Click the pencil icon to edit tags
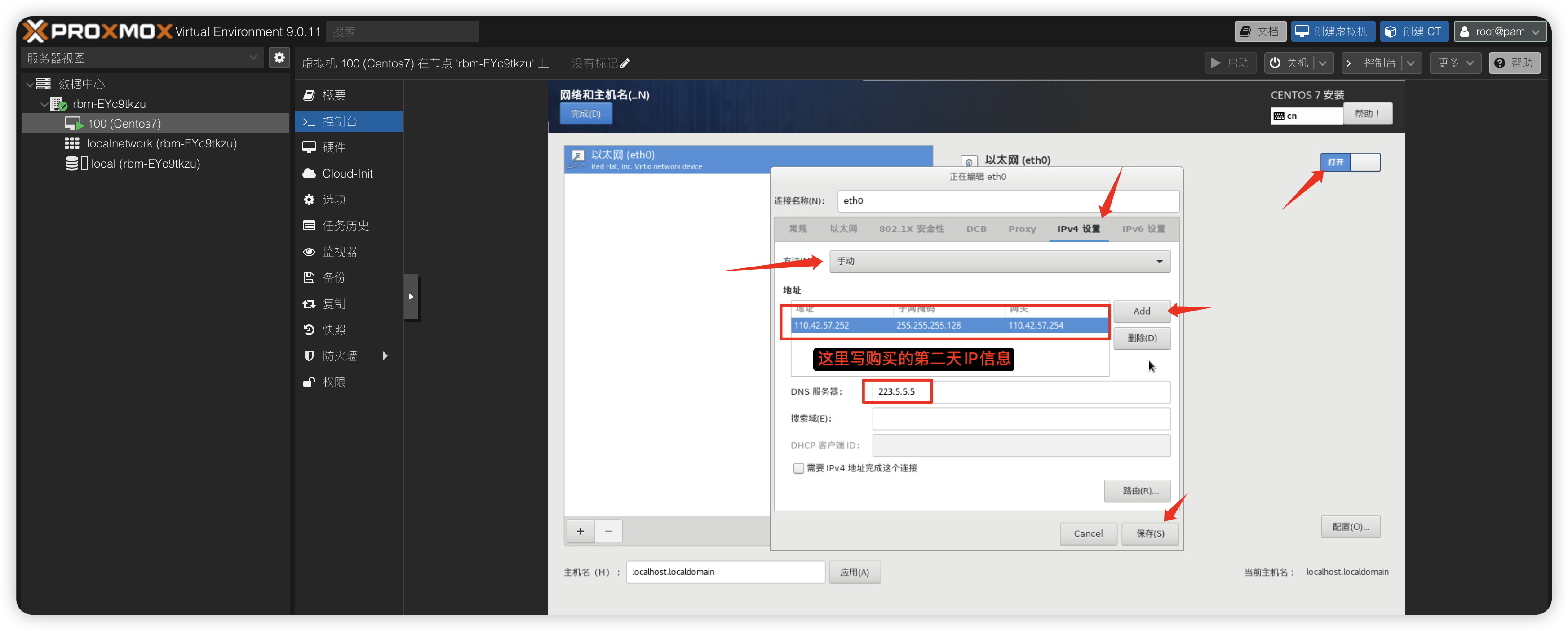The height and width of the screenshot is (631, 1568). (x=625, y=63)
